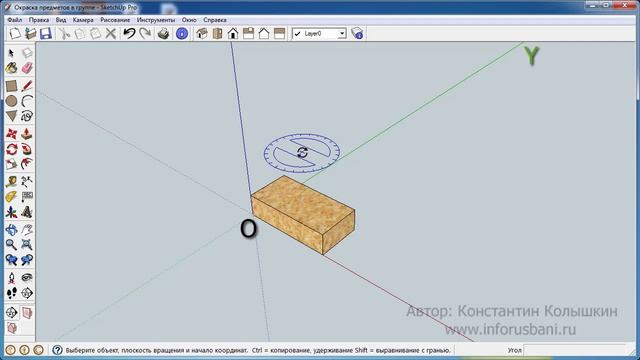Select the Pan hand tool
This screenshot has width=640, height=360.
27,230
